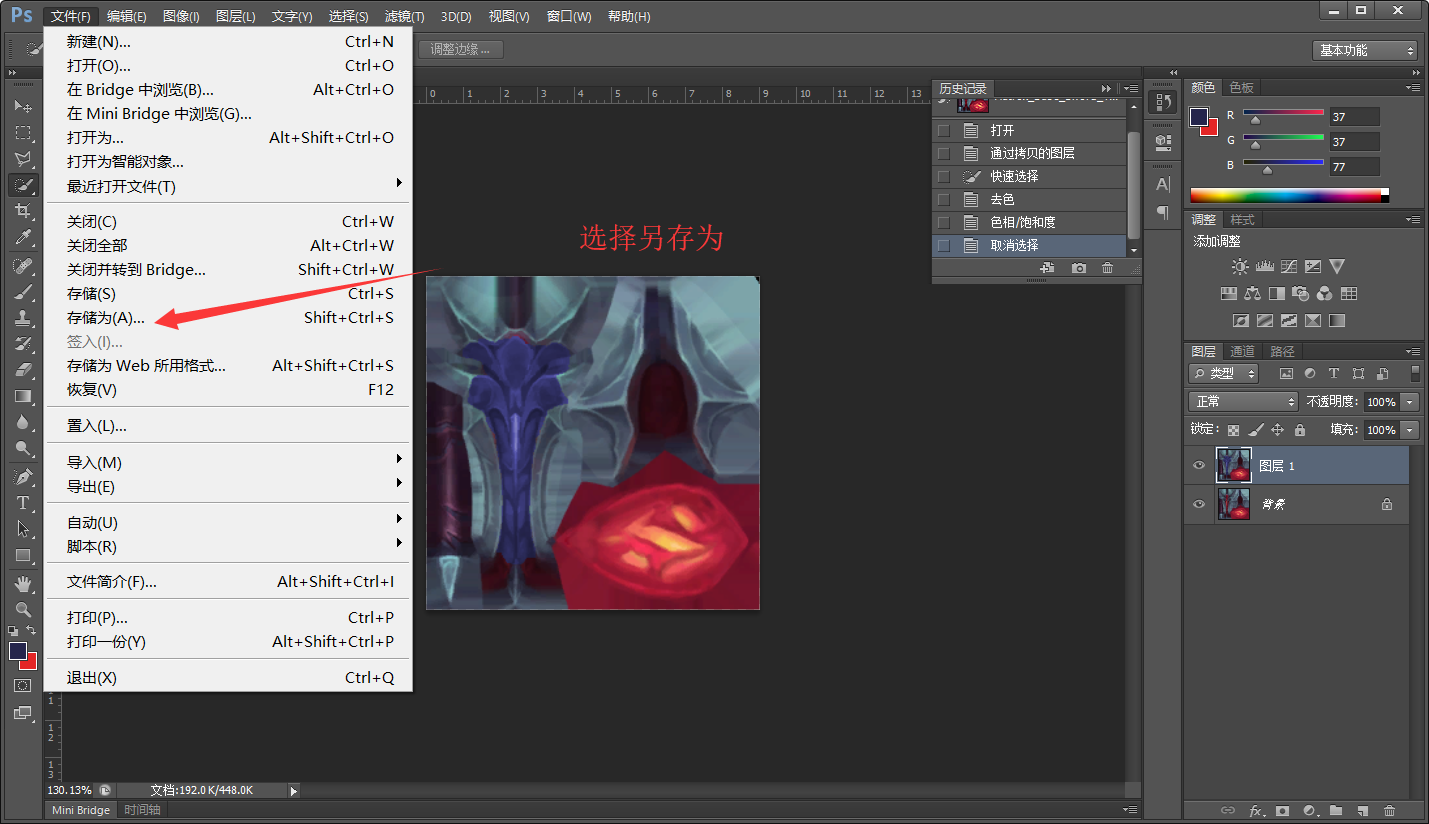
Task: Click foreground color swatch in Color panel
Action: pos(1199,117)
